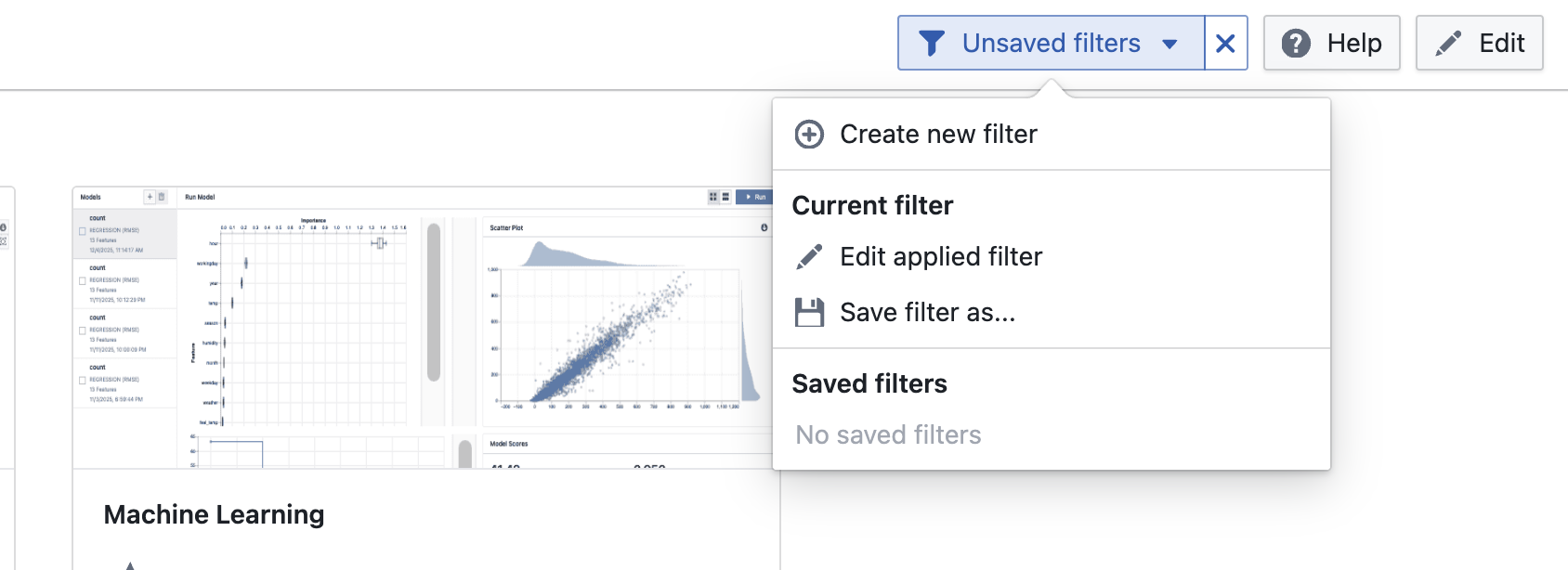Click the feature importance chart scrollbar
This screenshot has width=1568, height=570.
point(433,302)
